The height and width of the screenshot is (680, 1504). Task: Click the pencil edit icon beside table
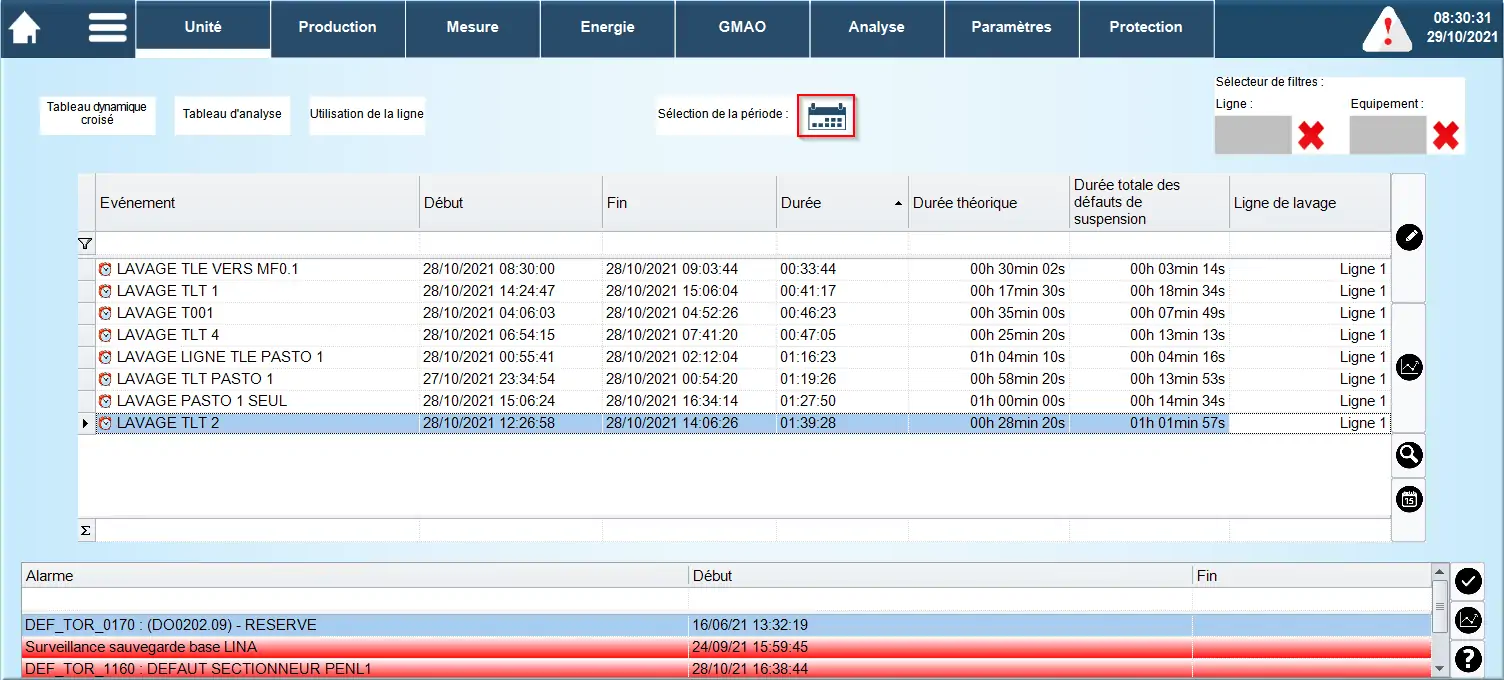coord(1408,237)
